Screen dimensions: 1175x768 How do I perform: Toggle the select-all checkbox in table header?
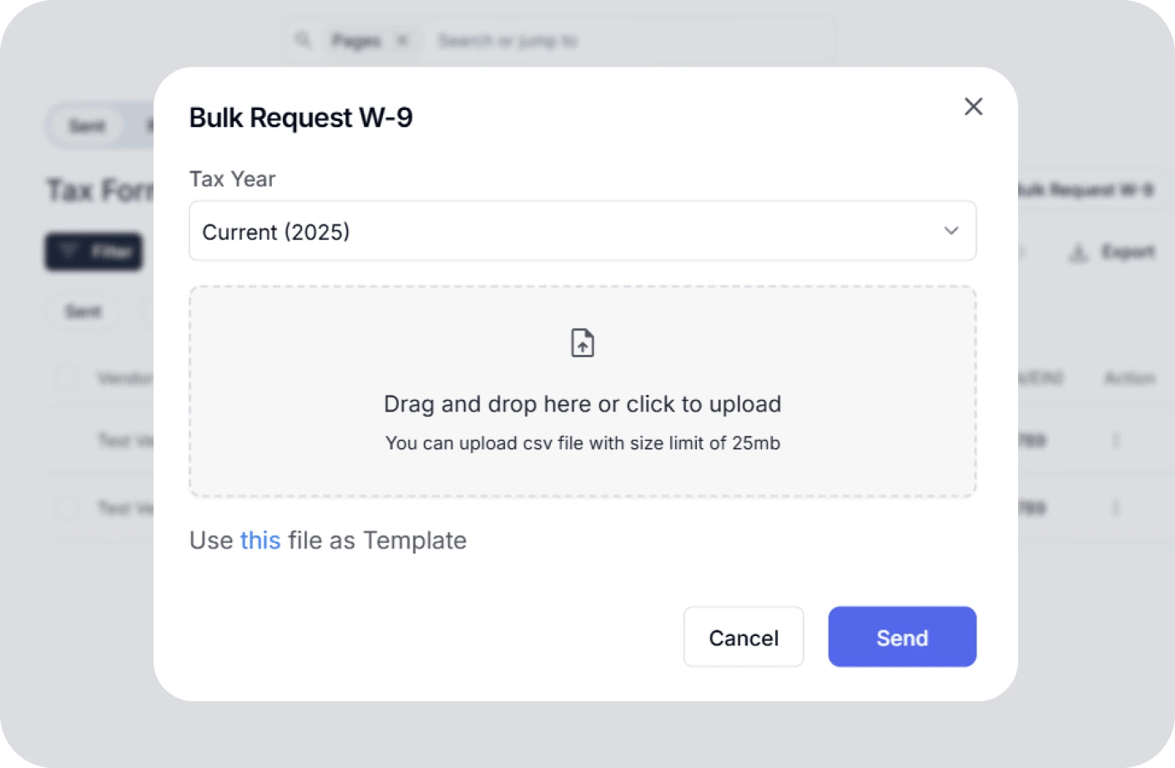(x=67, y=378)
